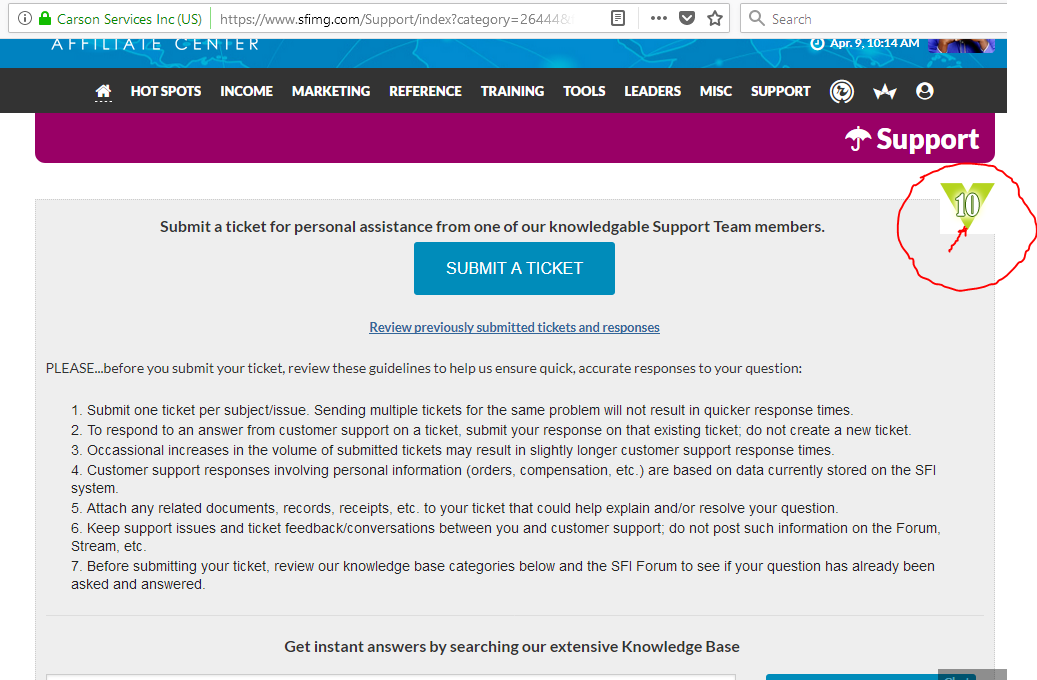Open the TRAINING menu
The width and height of the screenshot is (1037, 680).
point(513,91)
